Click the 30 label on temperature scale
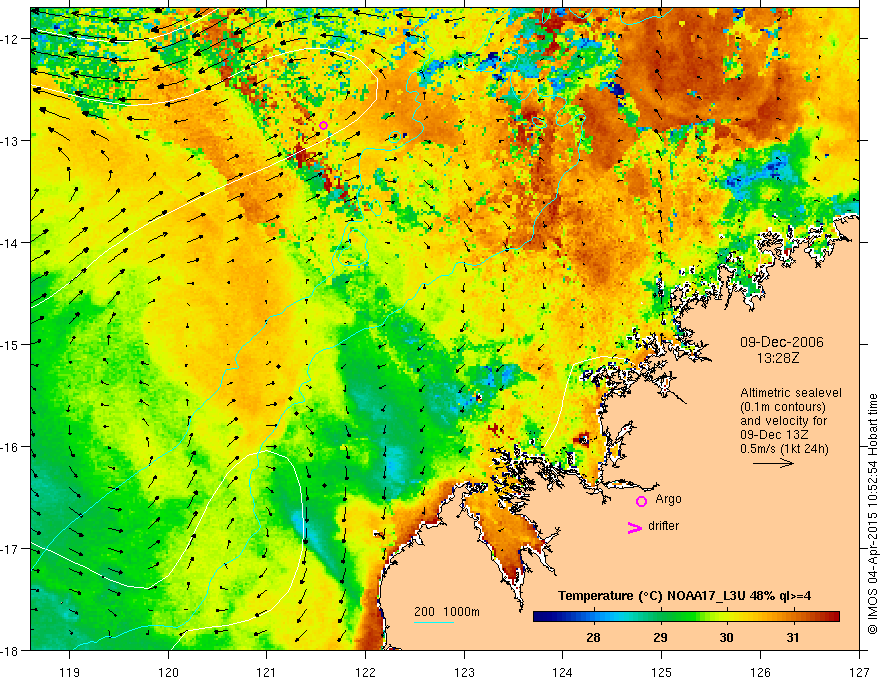 (x=726, y=637)
